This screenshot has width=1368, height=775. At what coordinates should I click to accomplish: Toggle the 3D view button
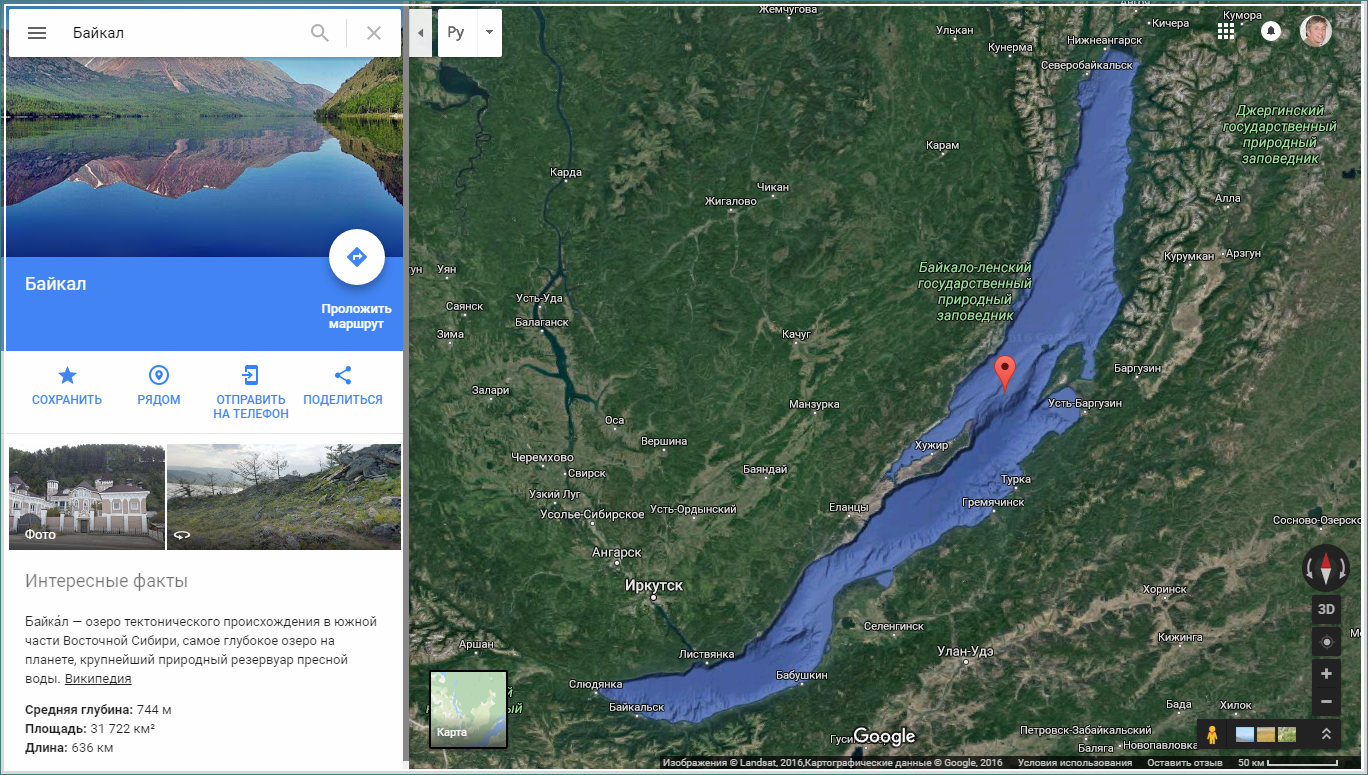click(1326, 609)
